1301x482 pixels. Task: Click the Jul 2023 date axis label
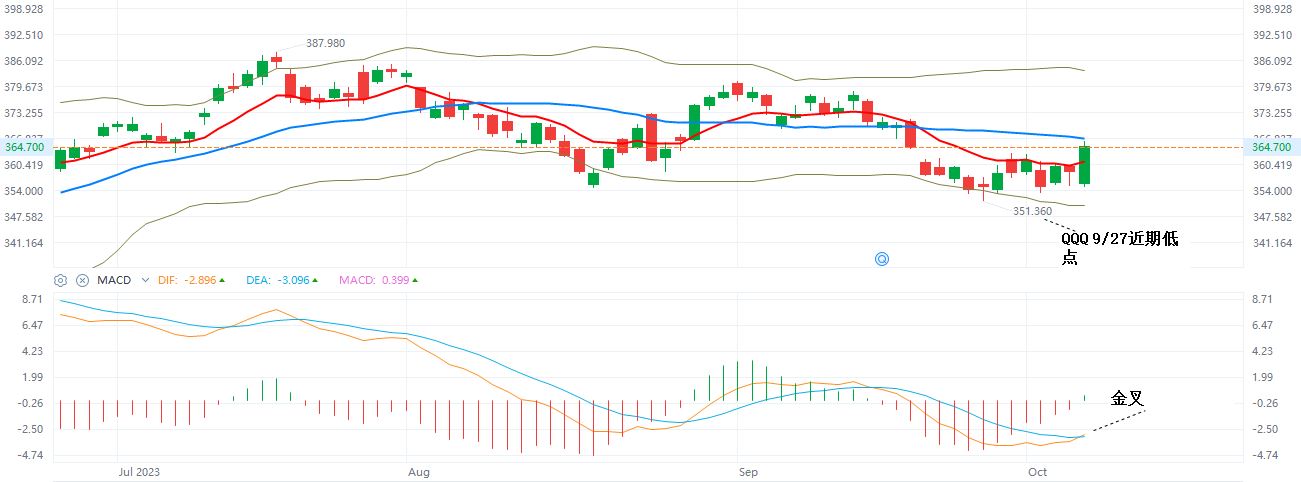tap(139, 471)
